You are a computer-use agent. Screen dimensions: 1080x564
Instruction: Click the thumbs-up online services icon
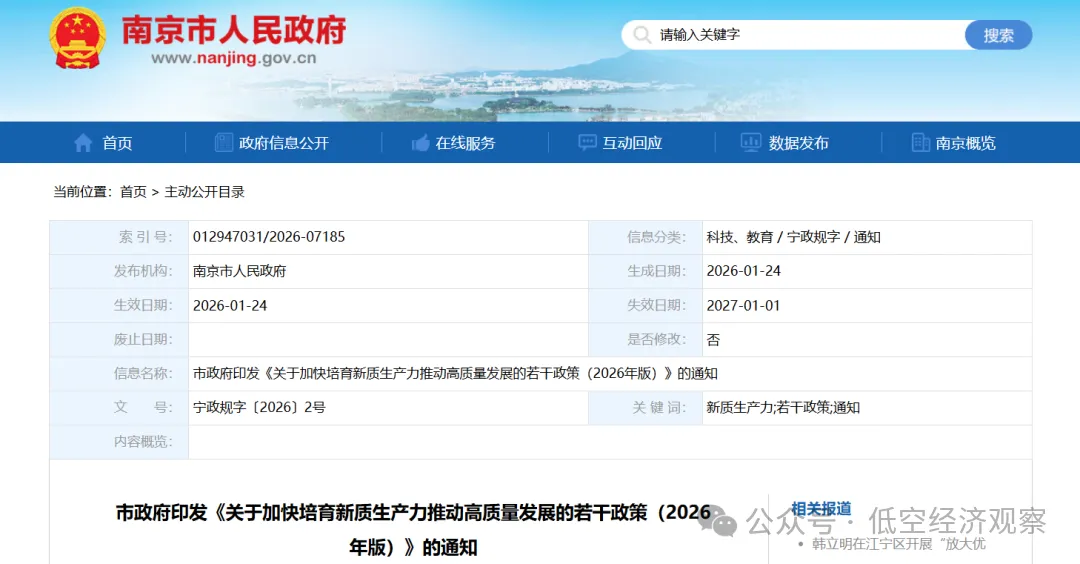tap(421, 143)
